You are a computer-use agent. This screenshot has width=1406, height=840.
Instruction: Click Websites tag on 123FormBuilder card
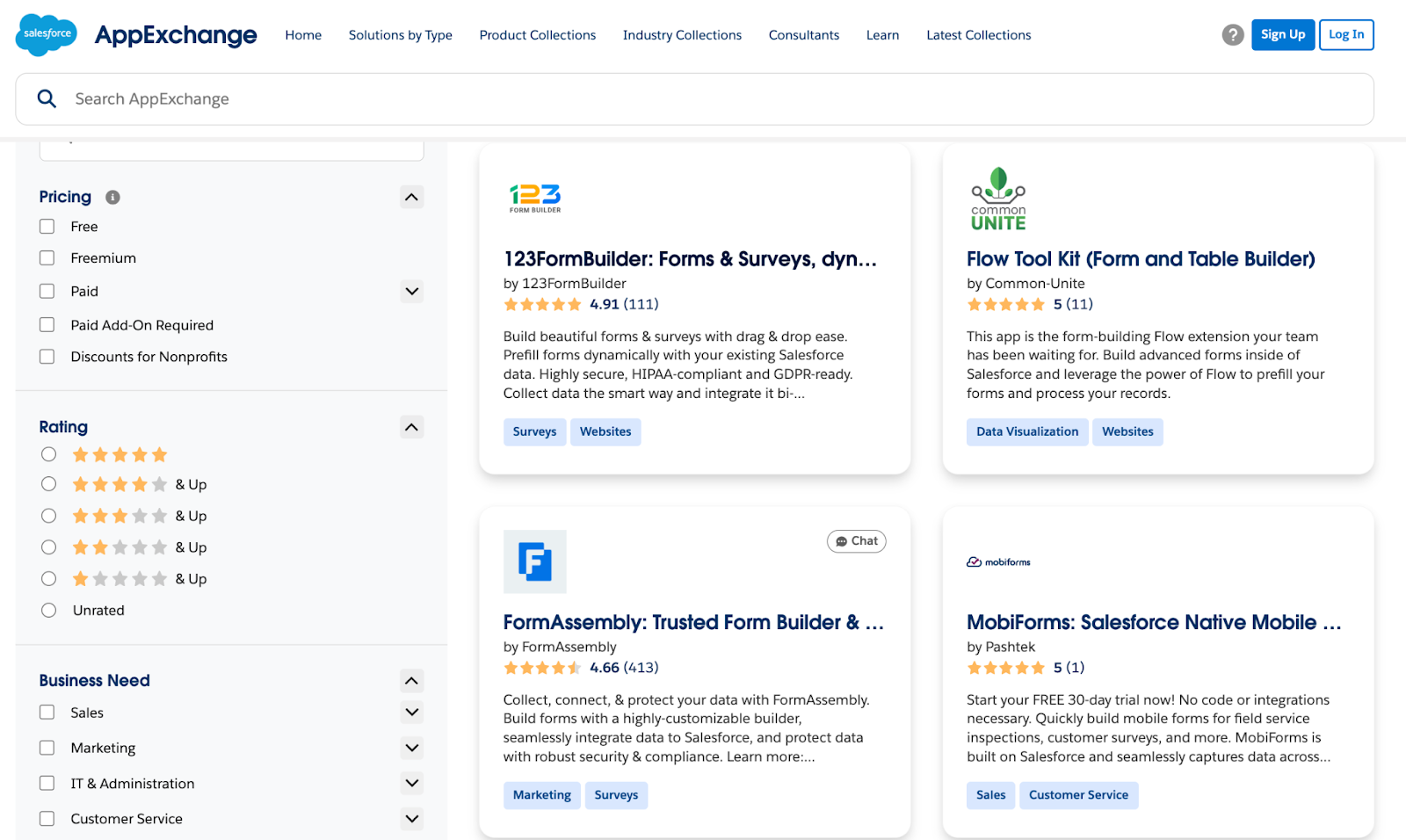pos(605,431)
